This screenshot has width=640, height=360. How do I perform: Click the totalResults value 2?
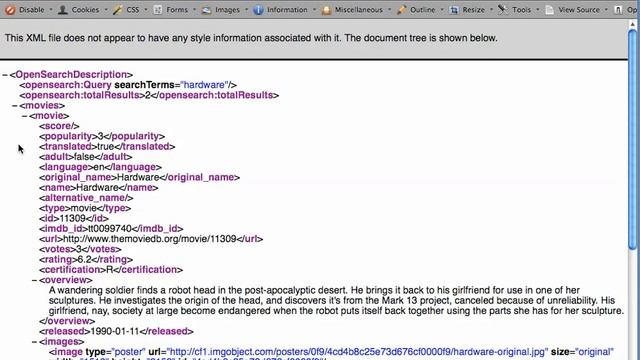point(148,95)
